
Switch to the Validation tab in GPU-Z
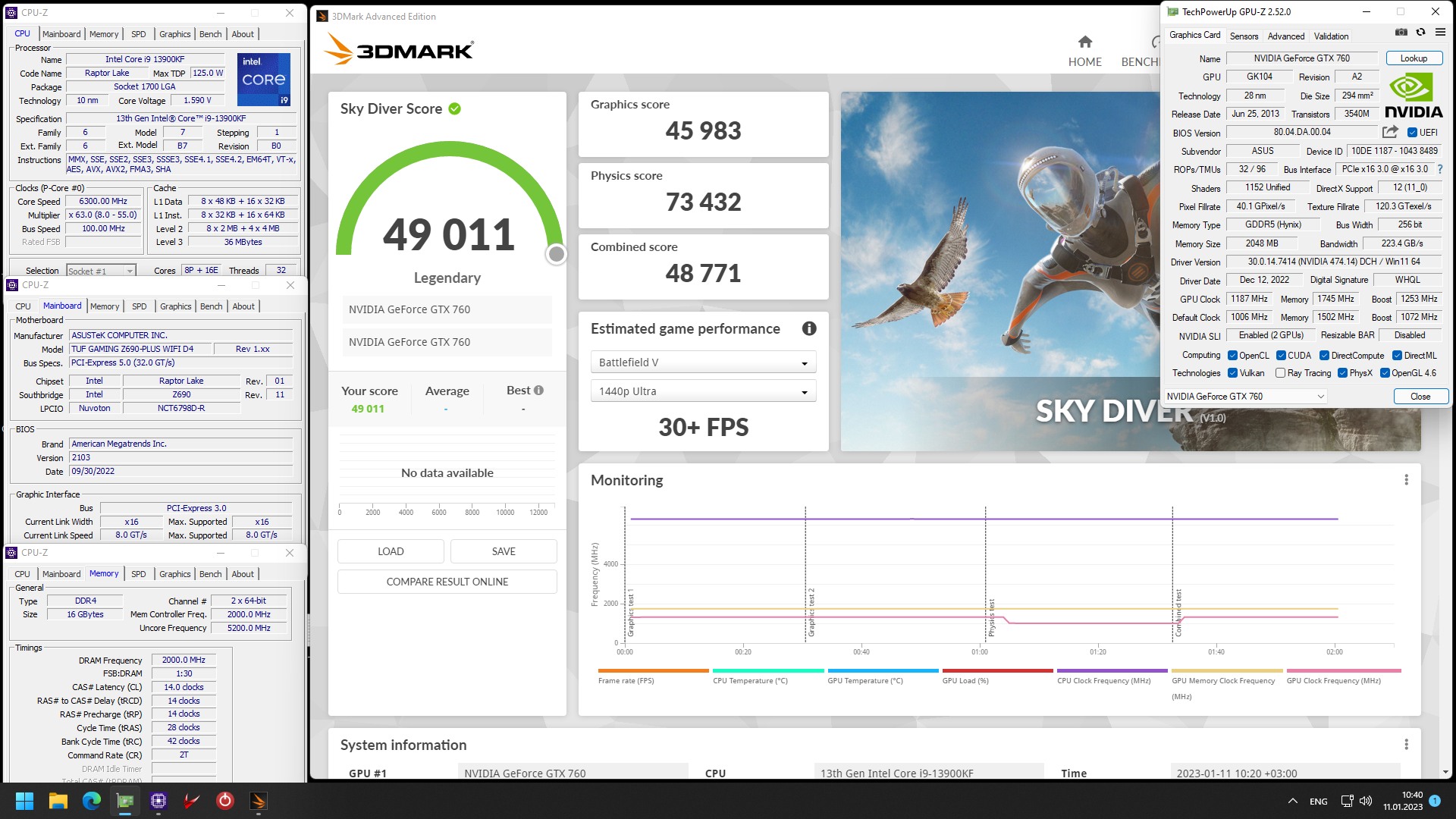pos(1331,36)
